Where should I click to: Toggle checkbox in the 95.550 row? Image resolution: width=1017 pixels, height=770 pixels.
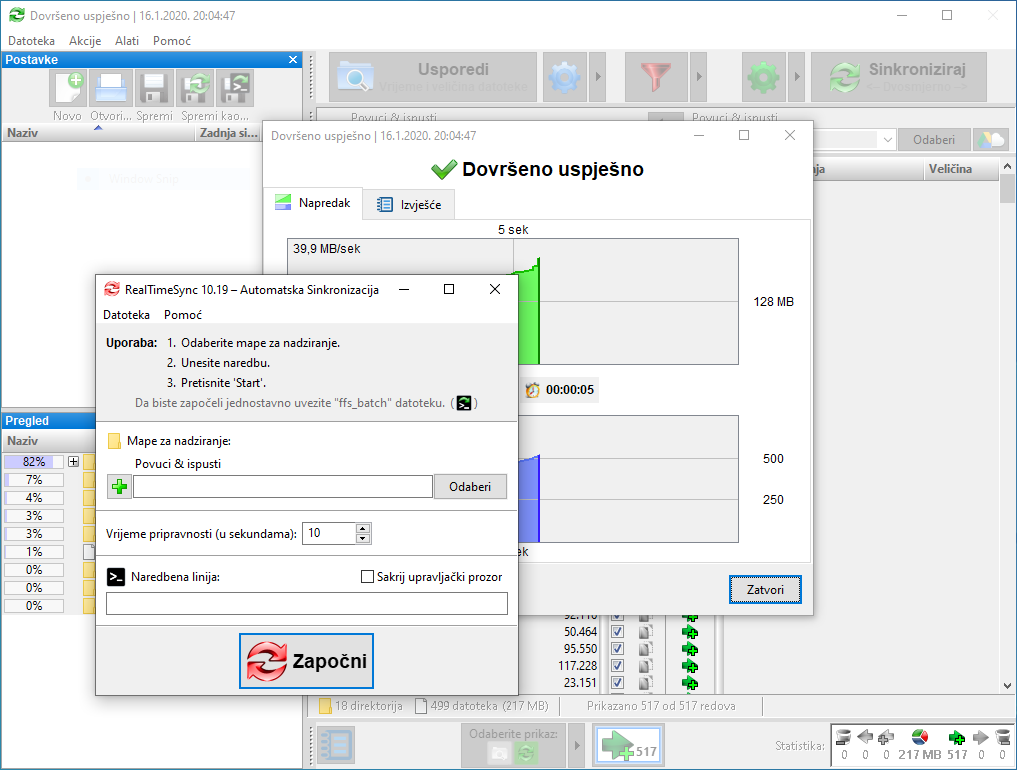[x=617, y=649]
